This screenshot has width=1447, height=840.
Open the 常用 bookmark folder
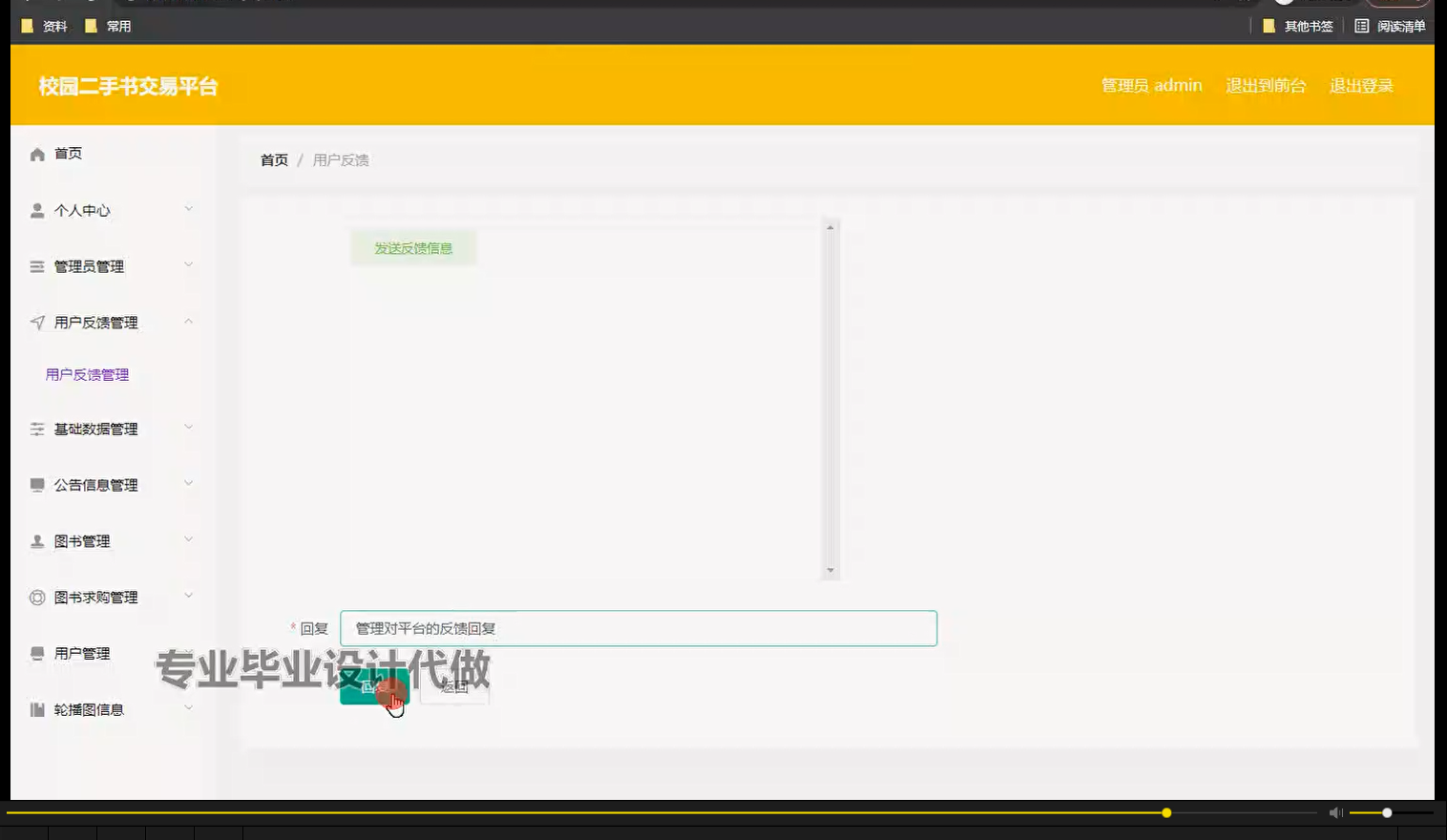(108, 26)
